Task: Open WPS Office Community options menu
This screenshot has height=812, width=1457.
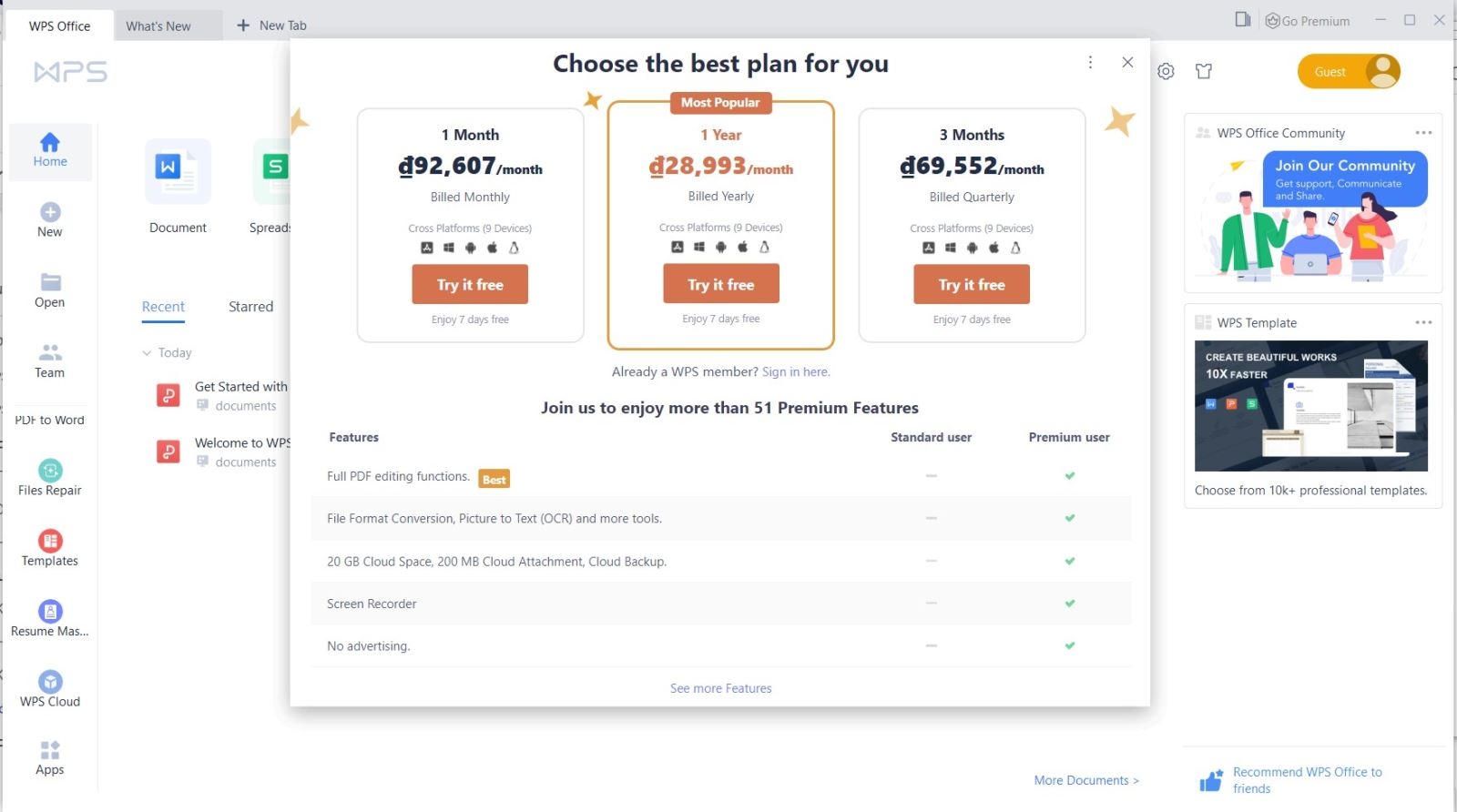Action: pyautogui.click(x=1423, y=132)
